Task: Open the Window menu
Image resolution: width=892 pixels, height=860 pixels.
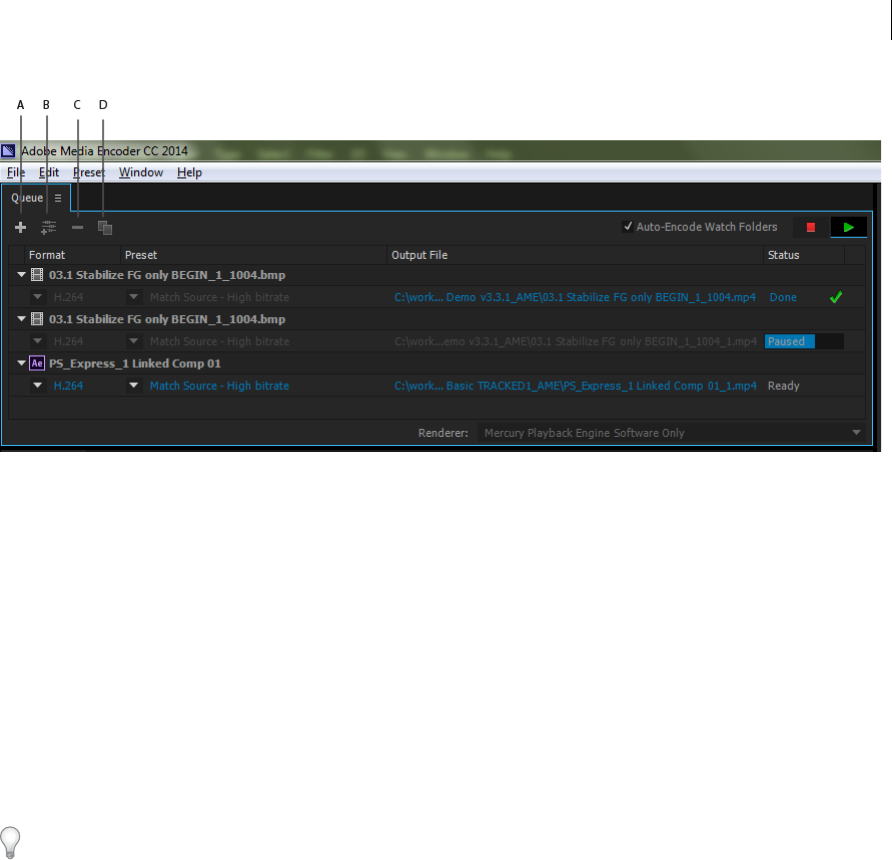Action: click(141, 172)
